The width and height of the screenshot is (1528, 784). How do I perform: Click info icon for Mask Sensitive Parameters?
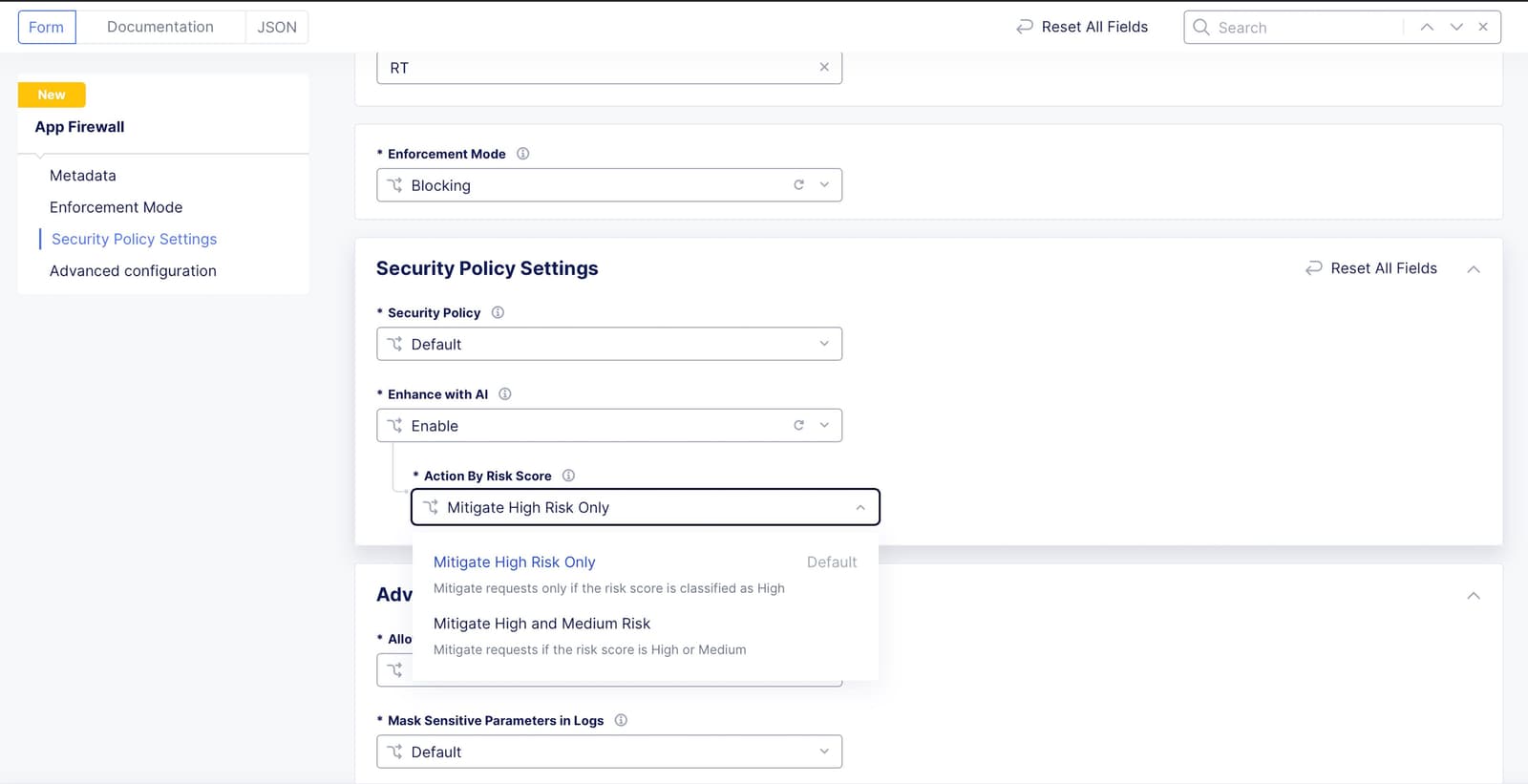(621, 720)
